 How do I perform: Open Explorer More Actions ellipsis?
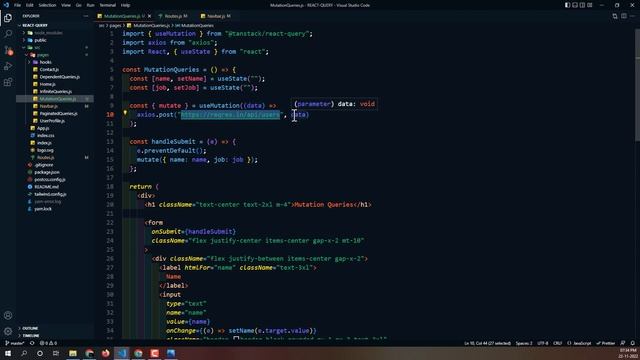pyautogui.click(x=86, y=16)
